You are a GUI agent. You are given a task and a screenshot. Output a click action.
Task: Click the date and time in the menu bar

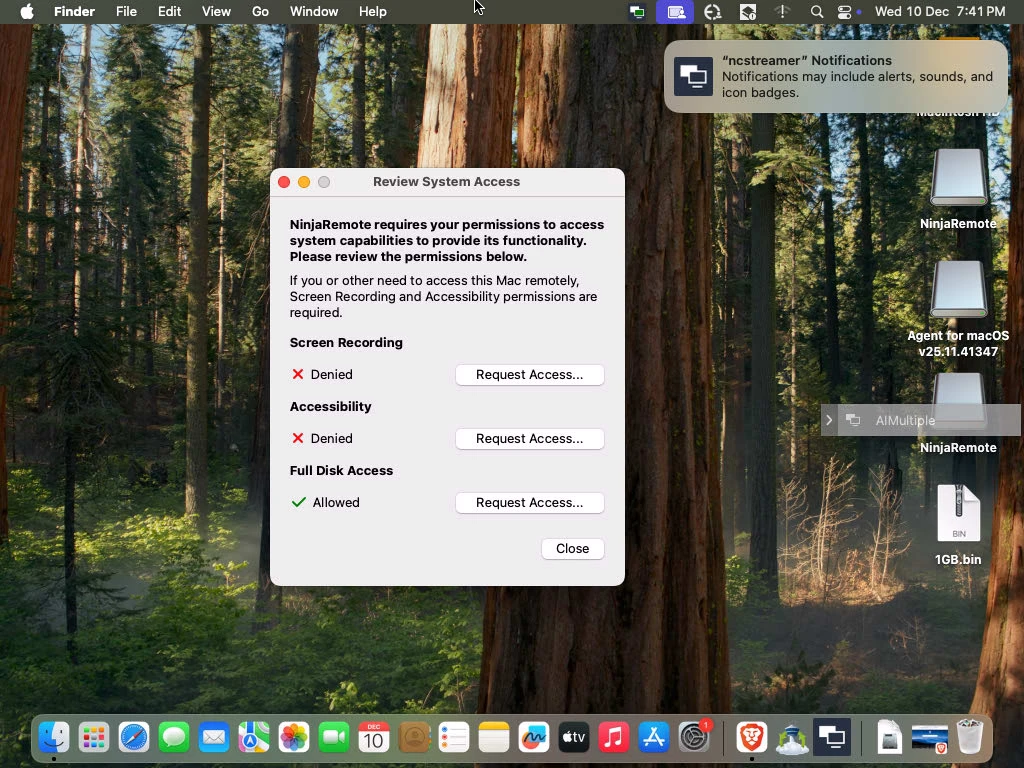tap(940, 12)
